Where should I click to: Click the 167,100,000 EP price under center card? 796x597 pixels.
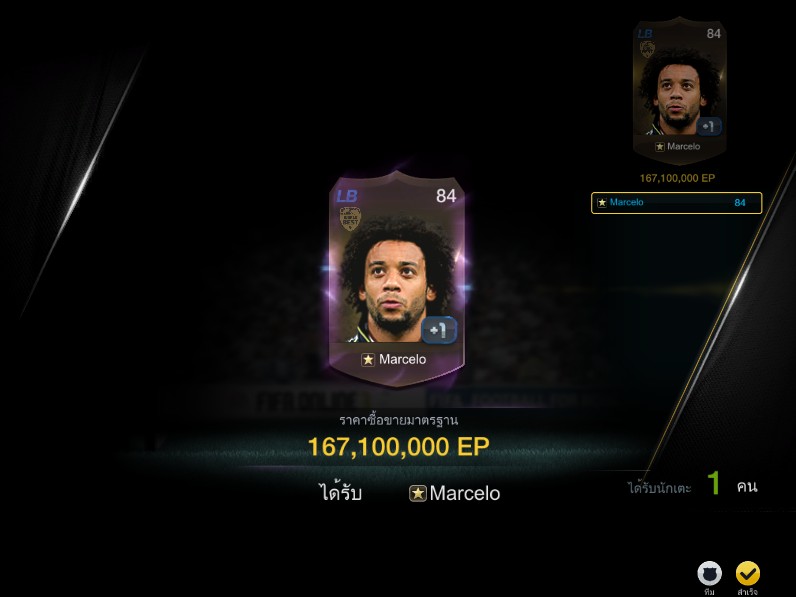click(x=399, y=447)
